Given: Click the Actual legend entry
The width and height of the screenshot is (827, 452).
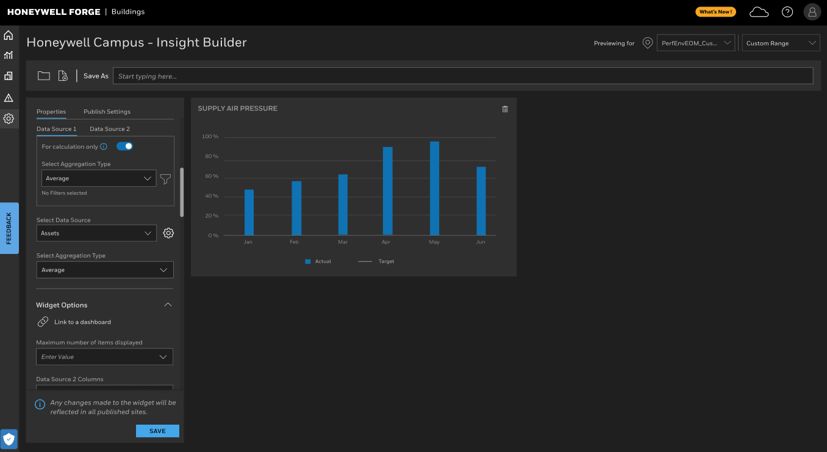Looking at the screenshot, I should [318, 261].
